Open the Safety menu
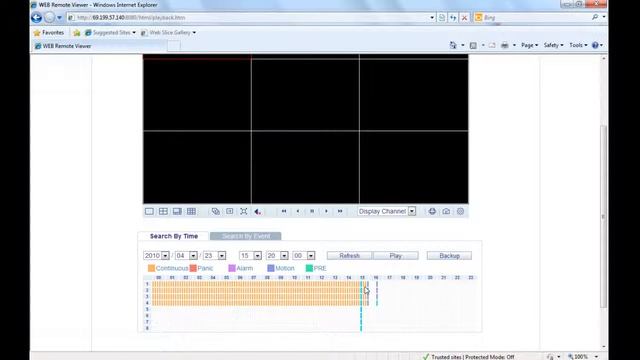640x360 pixels. [553, 45]
